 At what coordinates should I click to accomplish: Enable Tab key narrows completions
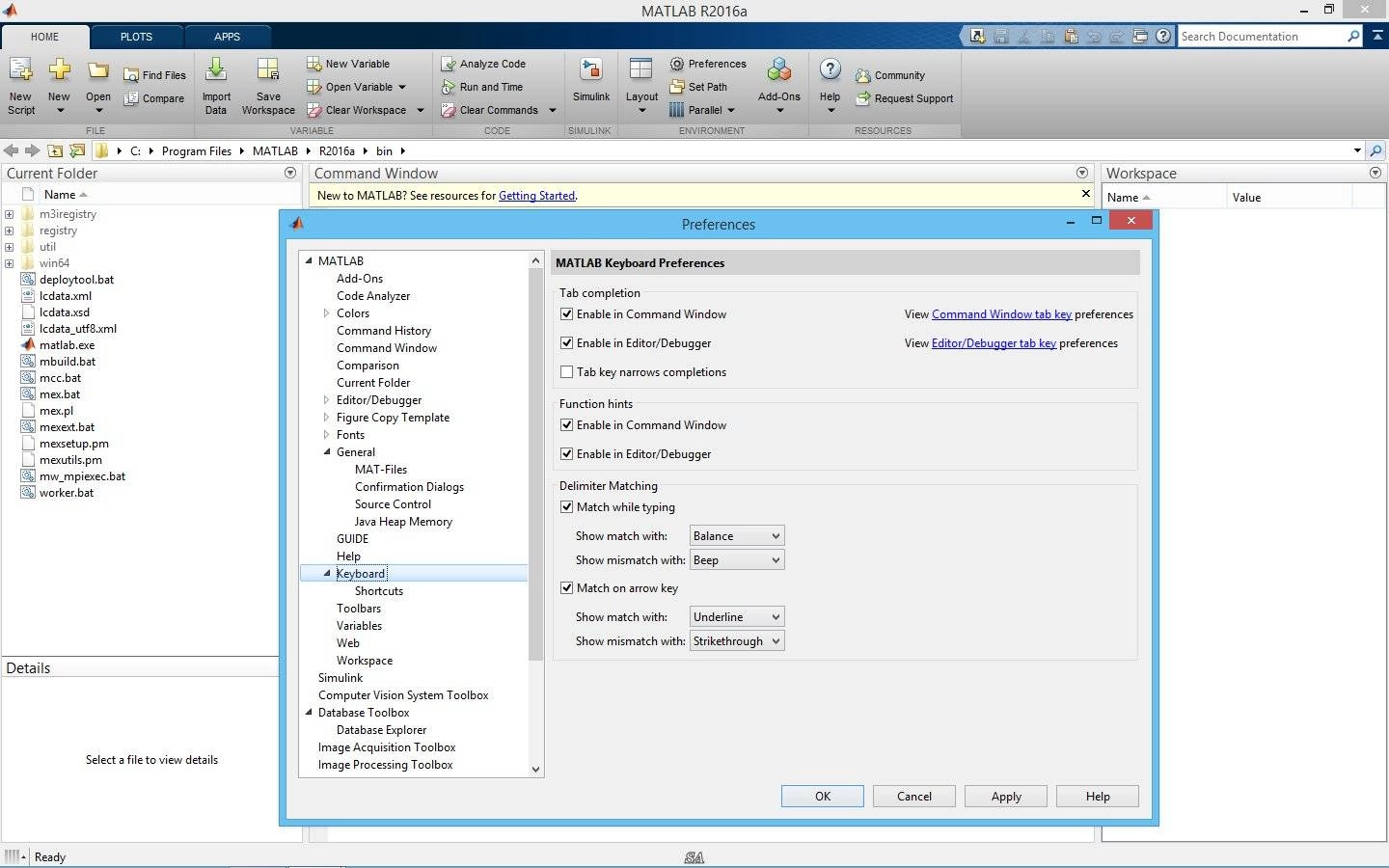(567, 372)
